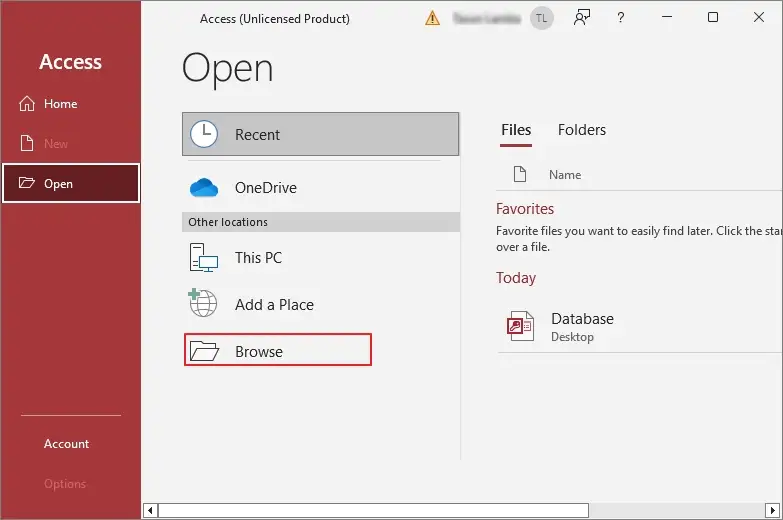
Task: Choose Add a Place
Action: click(x=320, y=305)
